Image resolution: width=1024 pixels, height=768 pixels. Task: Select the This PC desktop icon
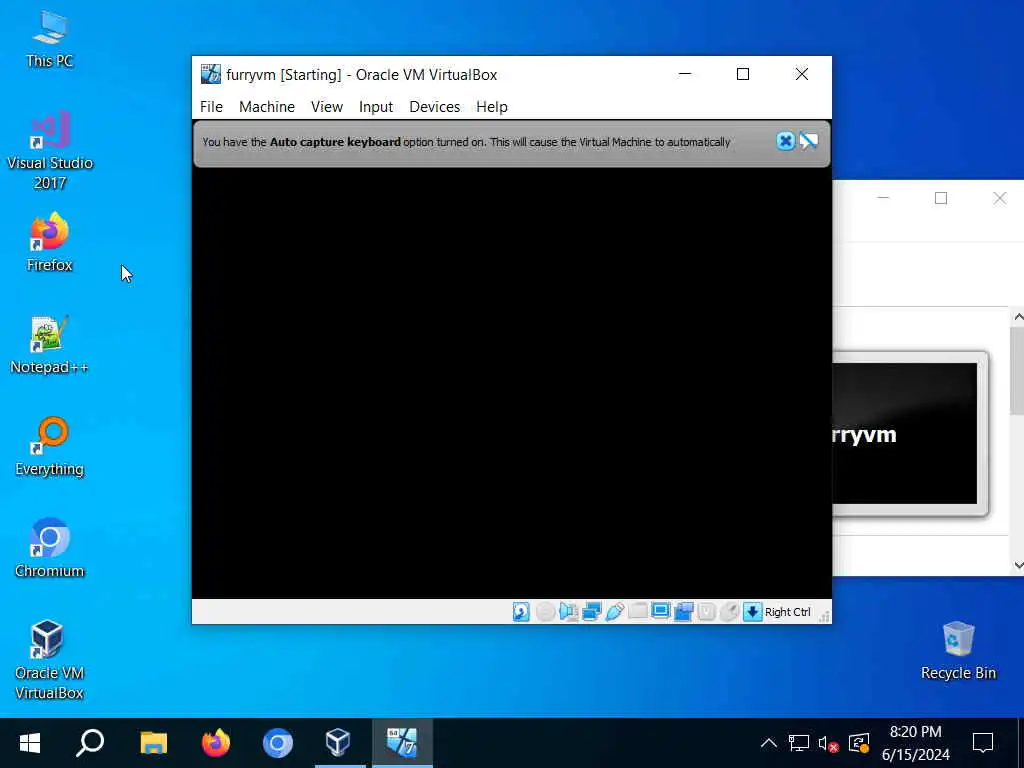(50, 39)
